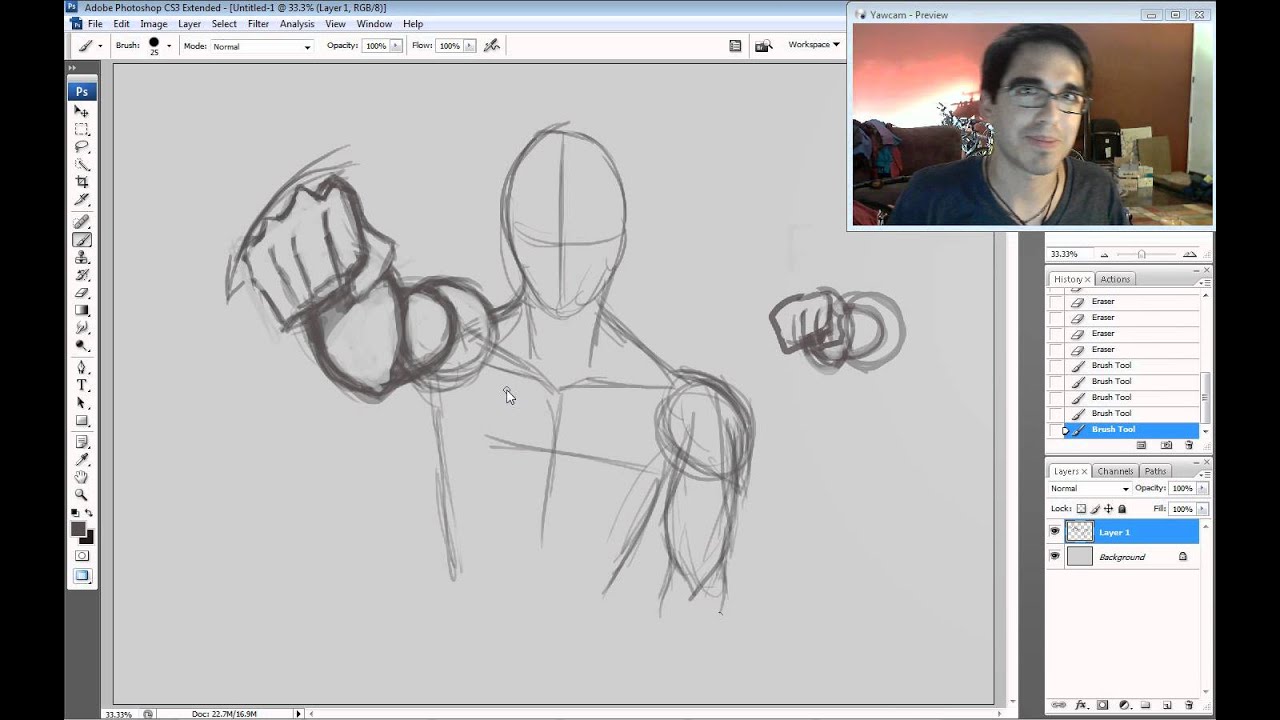Click Create new snapshot in History panel
Screen dimensions: 1280x720
tap(1166, 445)
